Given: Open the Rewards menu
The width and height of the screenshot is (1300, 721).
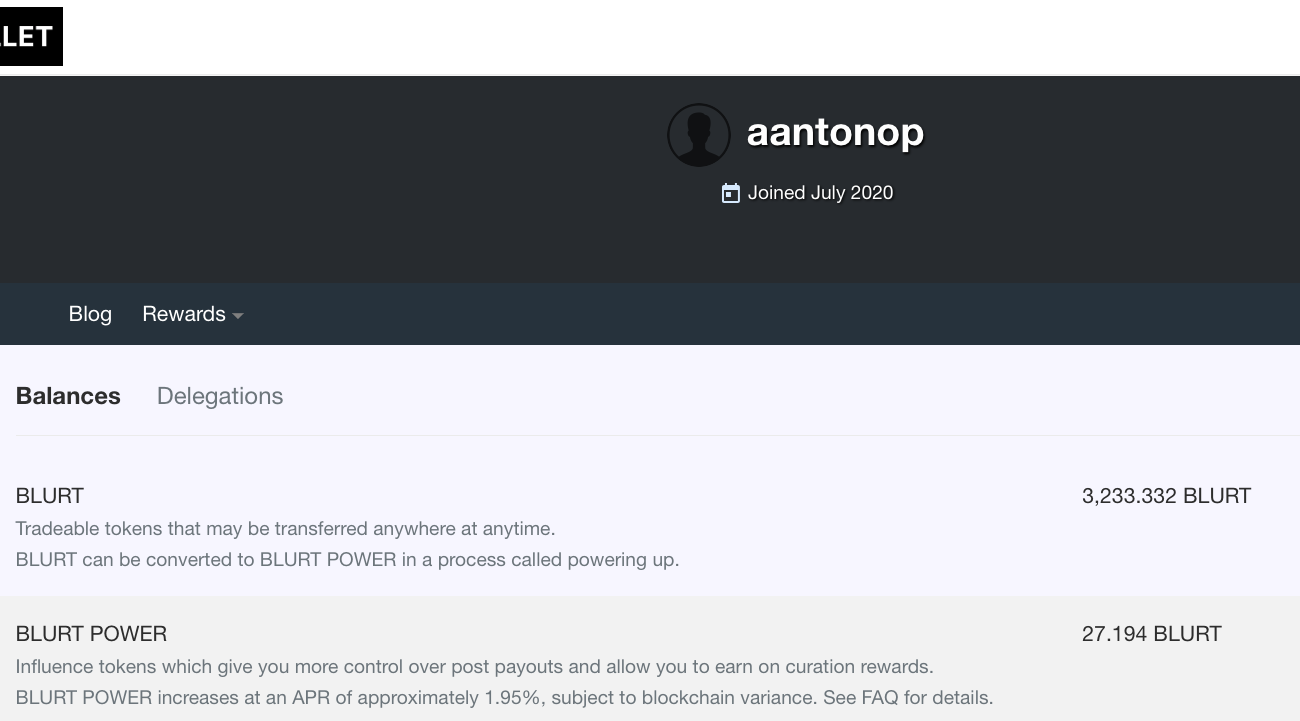Looking at the screenshot, I should [x=193, y=314].
